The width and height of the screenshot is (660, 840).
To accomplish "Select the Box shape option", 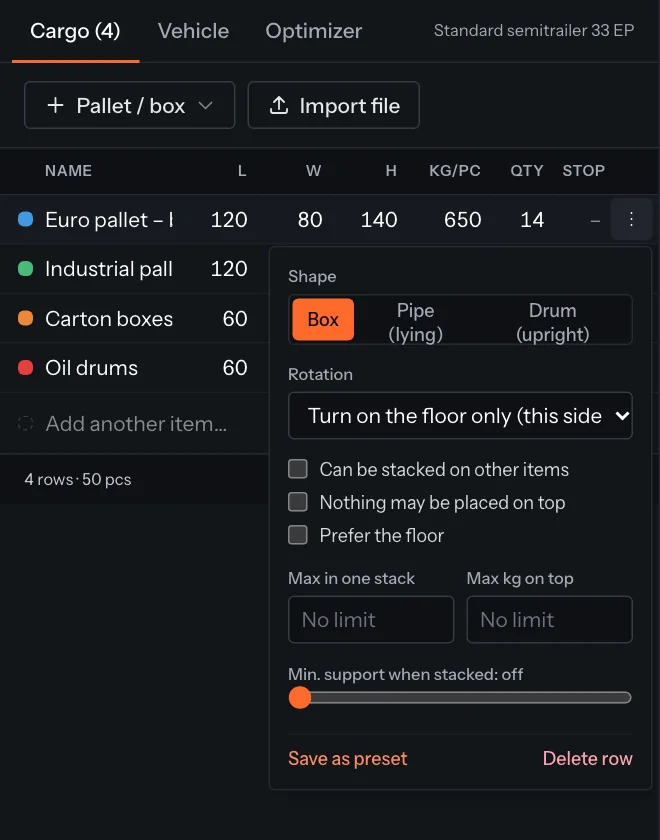I will [323, 319].
